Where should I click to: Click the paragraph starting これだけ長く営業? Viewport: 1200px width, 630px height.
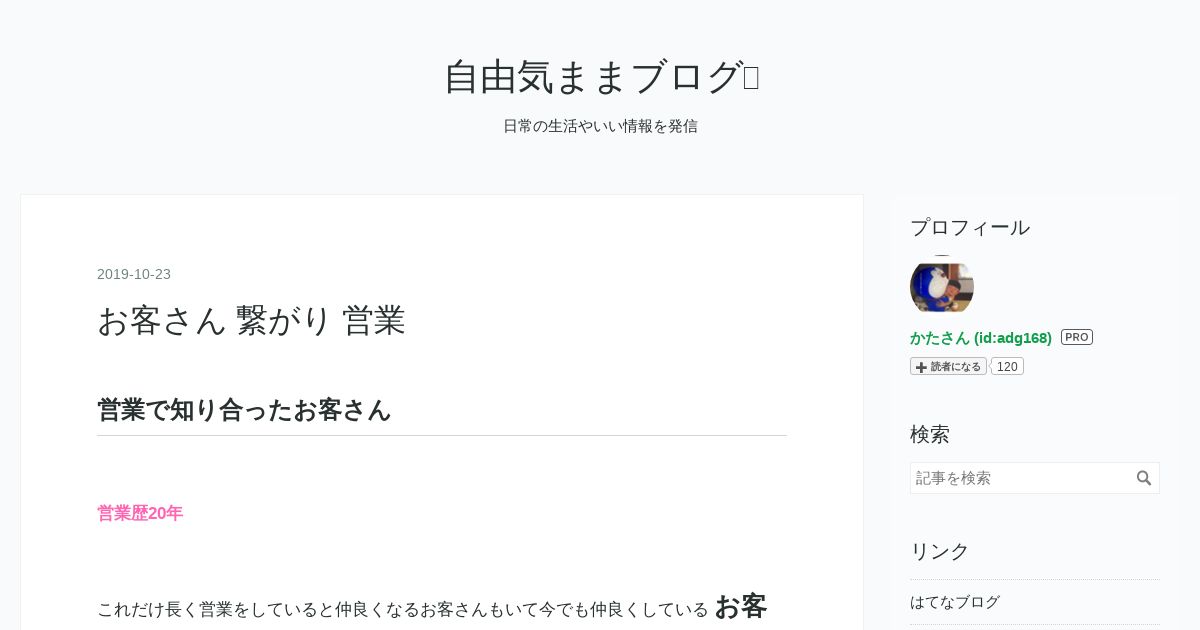[x=432, y=607]
